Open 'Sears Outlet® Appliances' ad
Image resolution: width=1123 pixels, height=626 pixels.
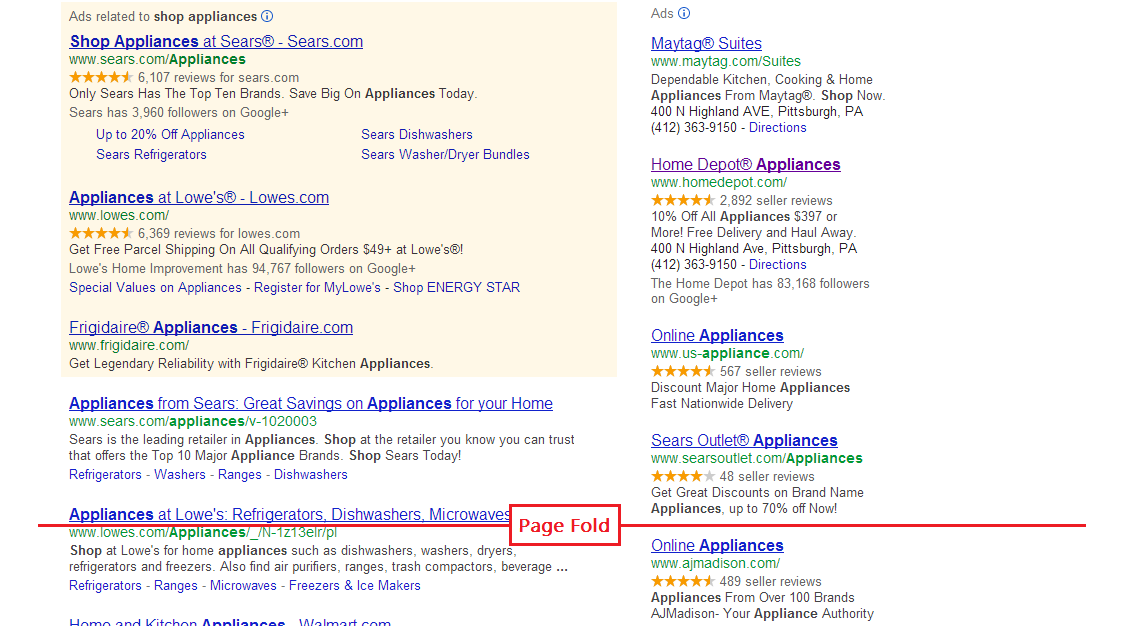pos(744,440)
